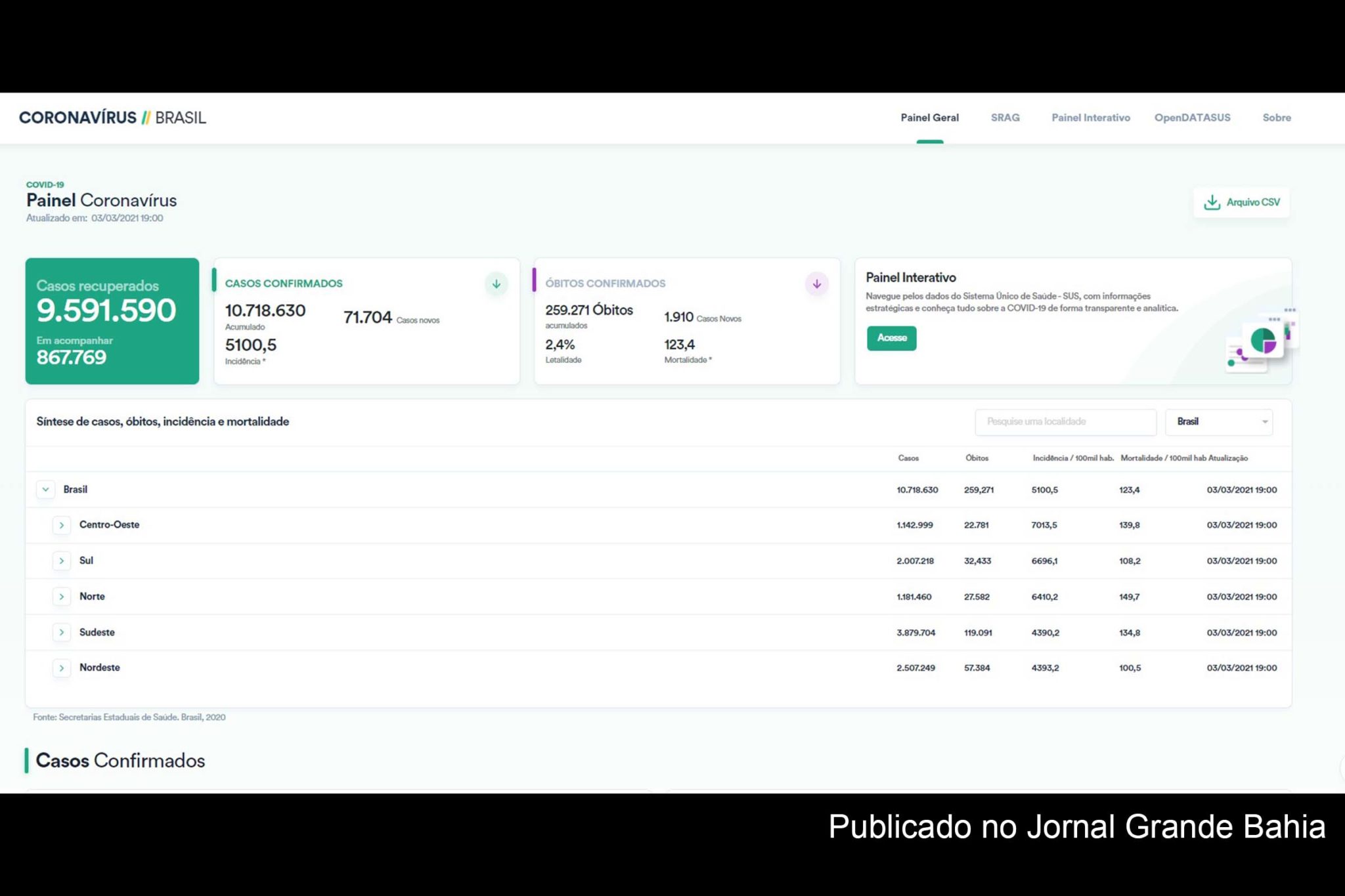Click the Atualizado em 03/03/2021 19:00 text
The width and height of the screenshot is (1345, 896).
95,218
